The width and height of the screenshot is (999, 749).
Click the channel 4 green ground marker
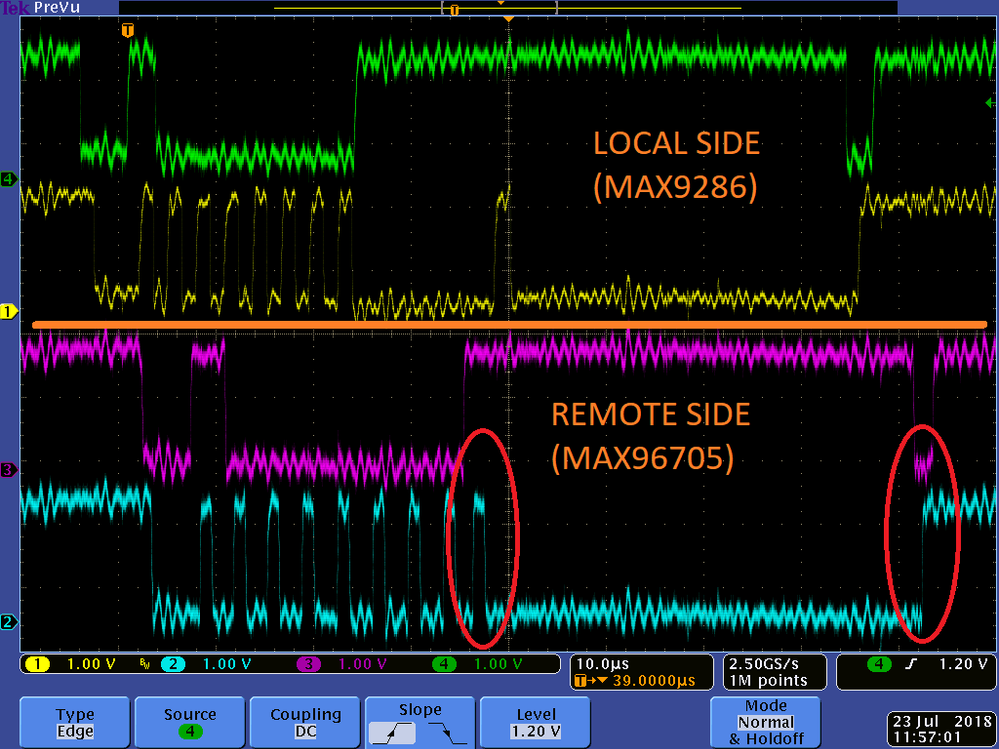9,179
